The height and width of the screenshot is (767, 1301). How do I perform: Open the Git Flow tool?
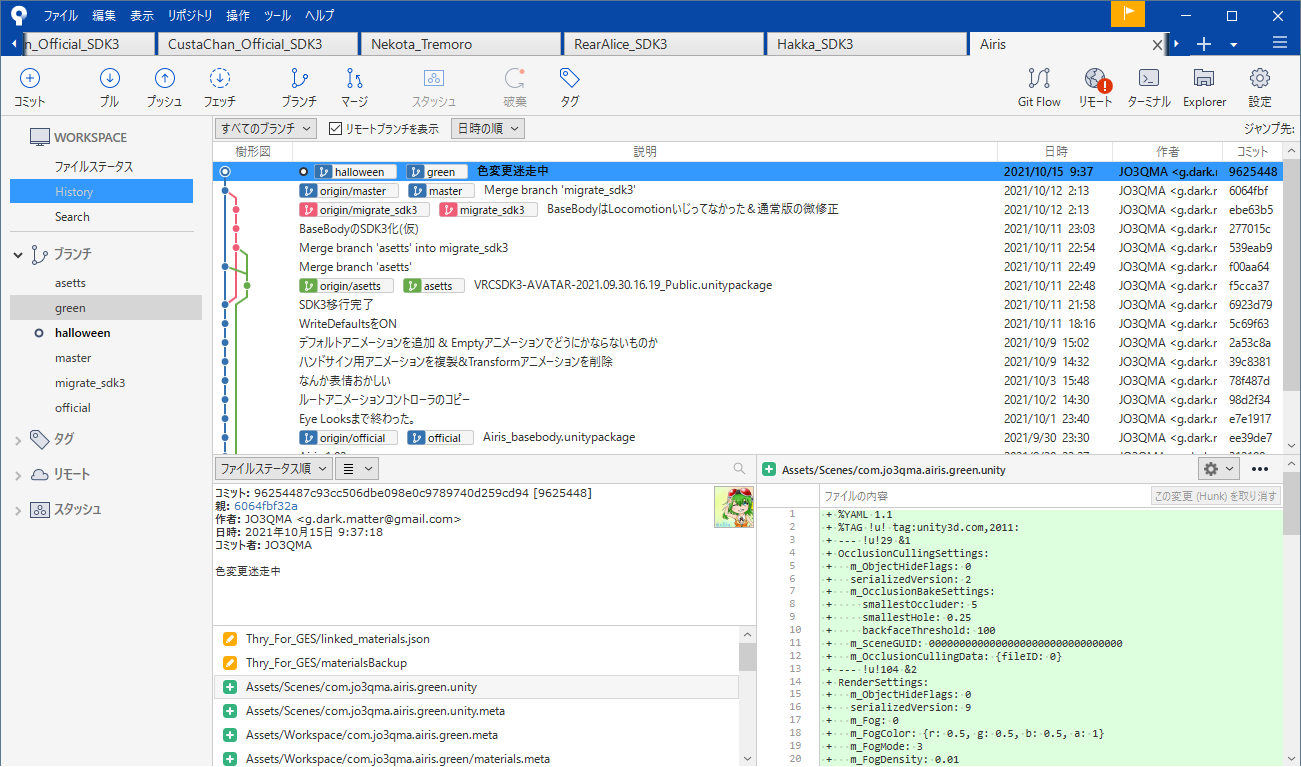click(1039, 86)
